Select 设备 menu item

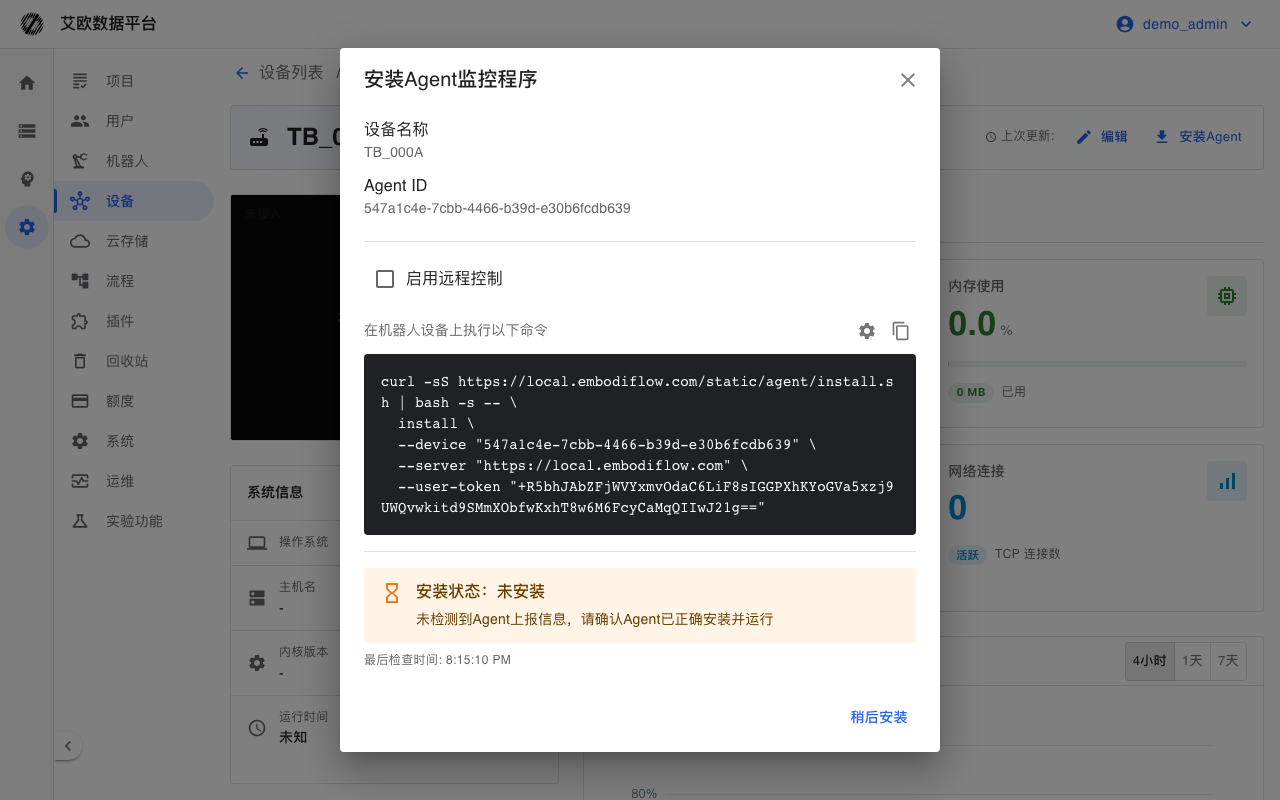click(x=134, y=201)
